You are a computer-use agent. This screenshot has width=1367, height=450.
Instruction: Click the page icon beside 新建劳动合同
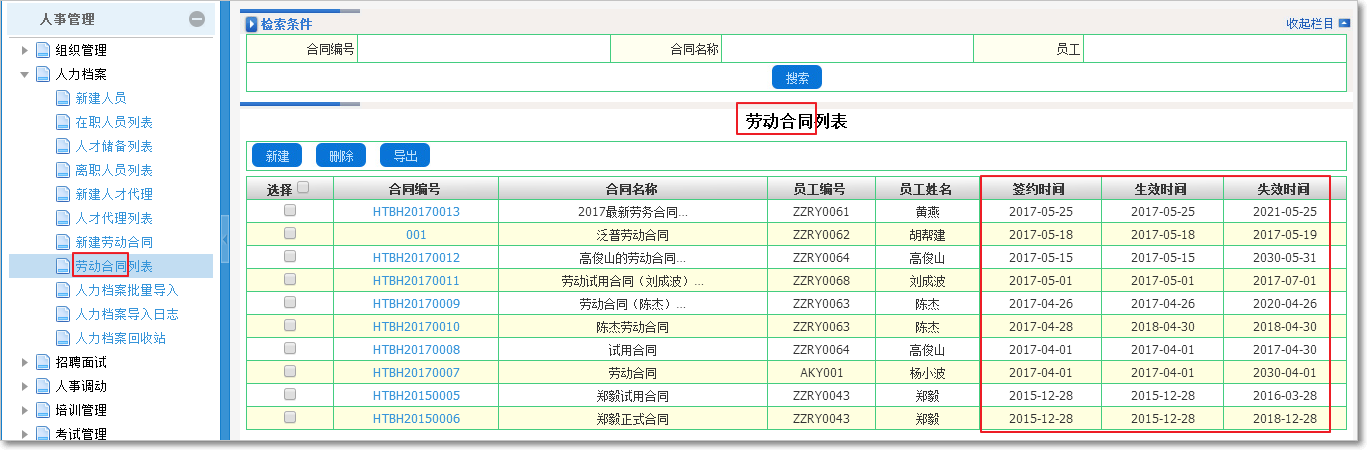[62, 242]
